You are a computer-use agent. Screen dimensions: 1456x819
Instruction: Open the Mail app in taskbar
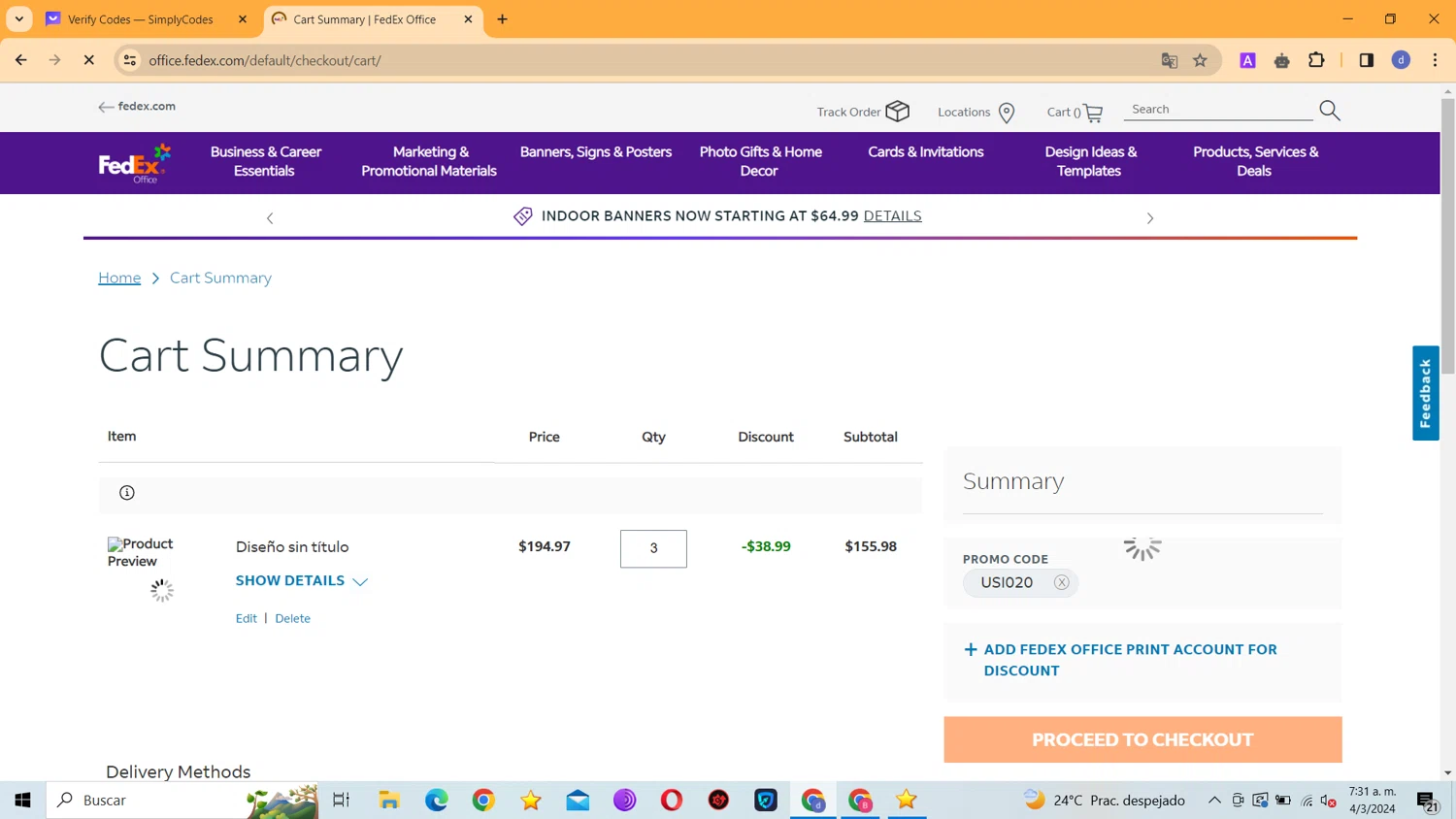[x=578, y=800]
